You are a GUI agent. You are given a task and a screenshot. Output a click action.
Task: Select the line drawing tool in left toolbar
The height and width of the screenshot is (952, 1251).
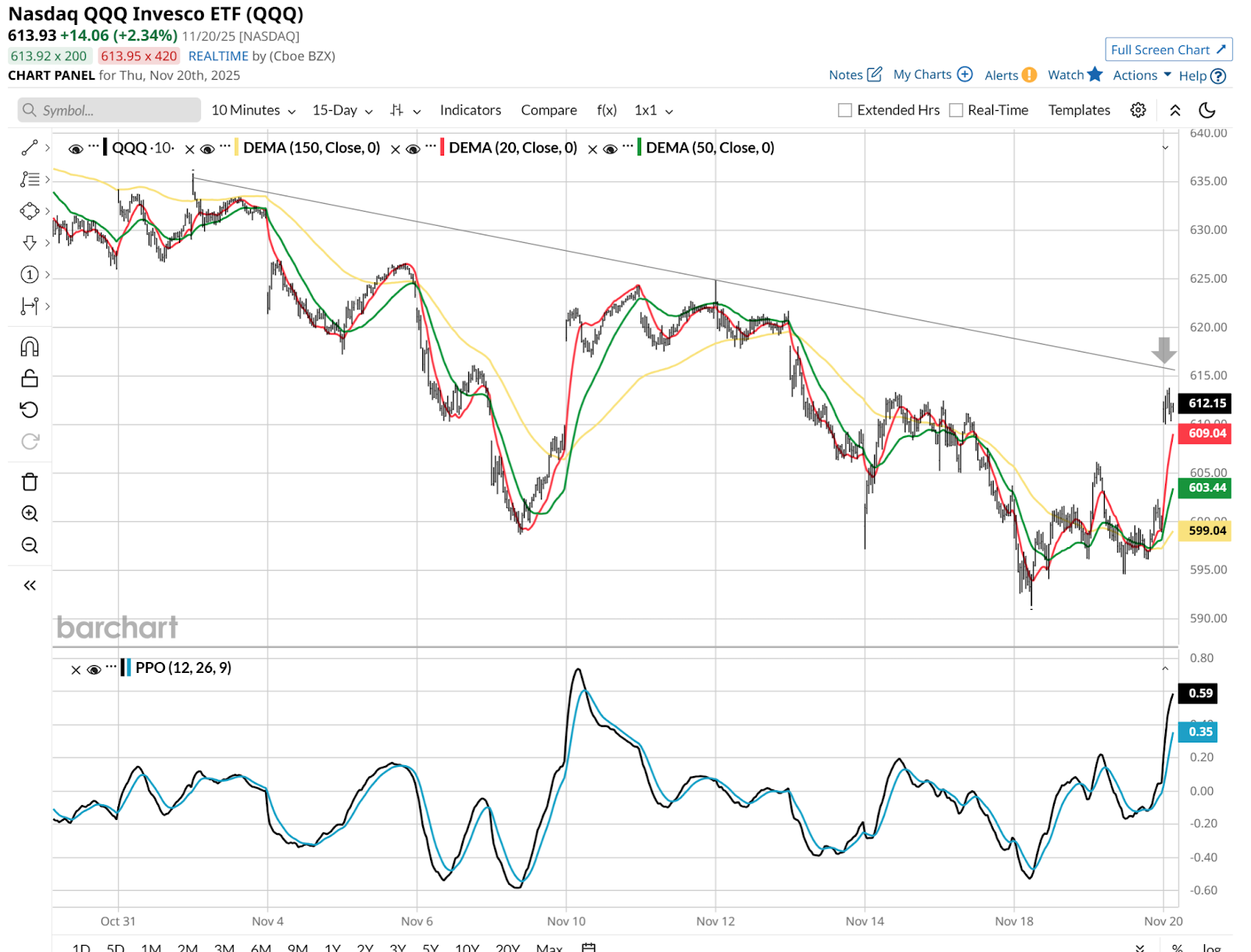click(30, 148)
